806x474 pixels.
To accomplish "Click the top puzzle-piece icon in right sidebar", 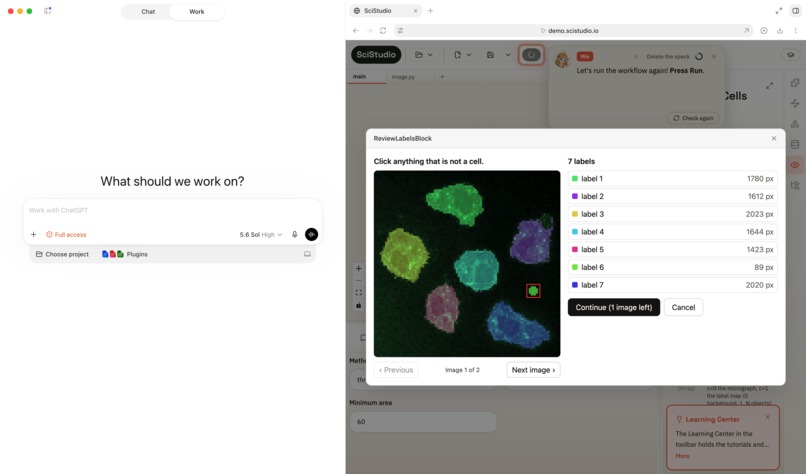I will coord(795,83).
